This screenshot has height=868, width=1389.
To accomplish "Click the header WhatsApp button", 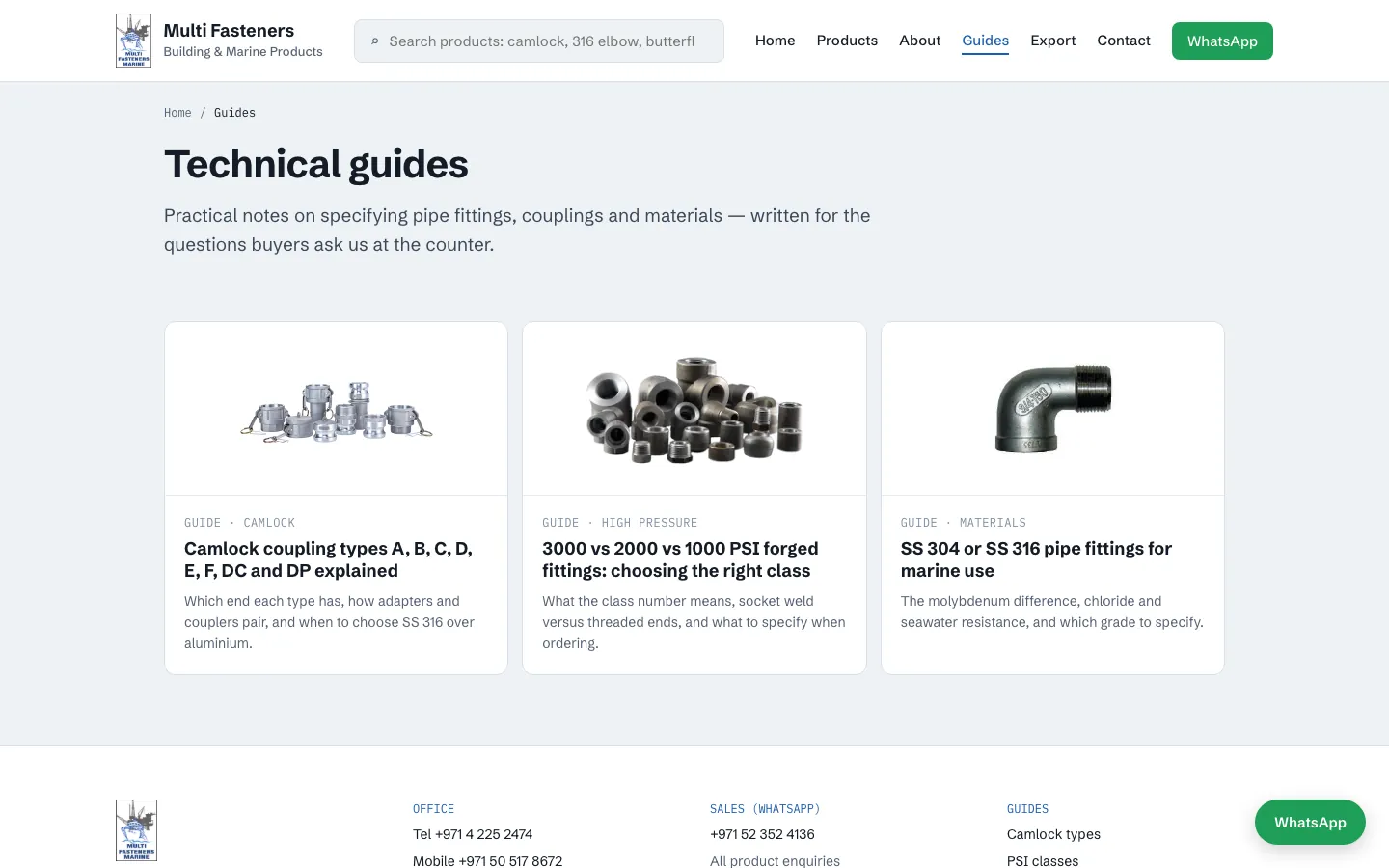I will [1222, 41].
